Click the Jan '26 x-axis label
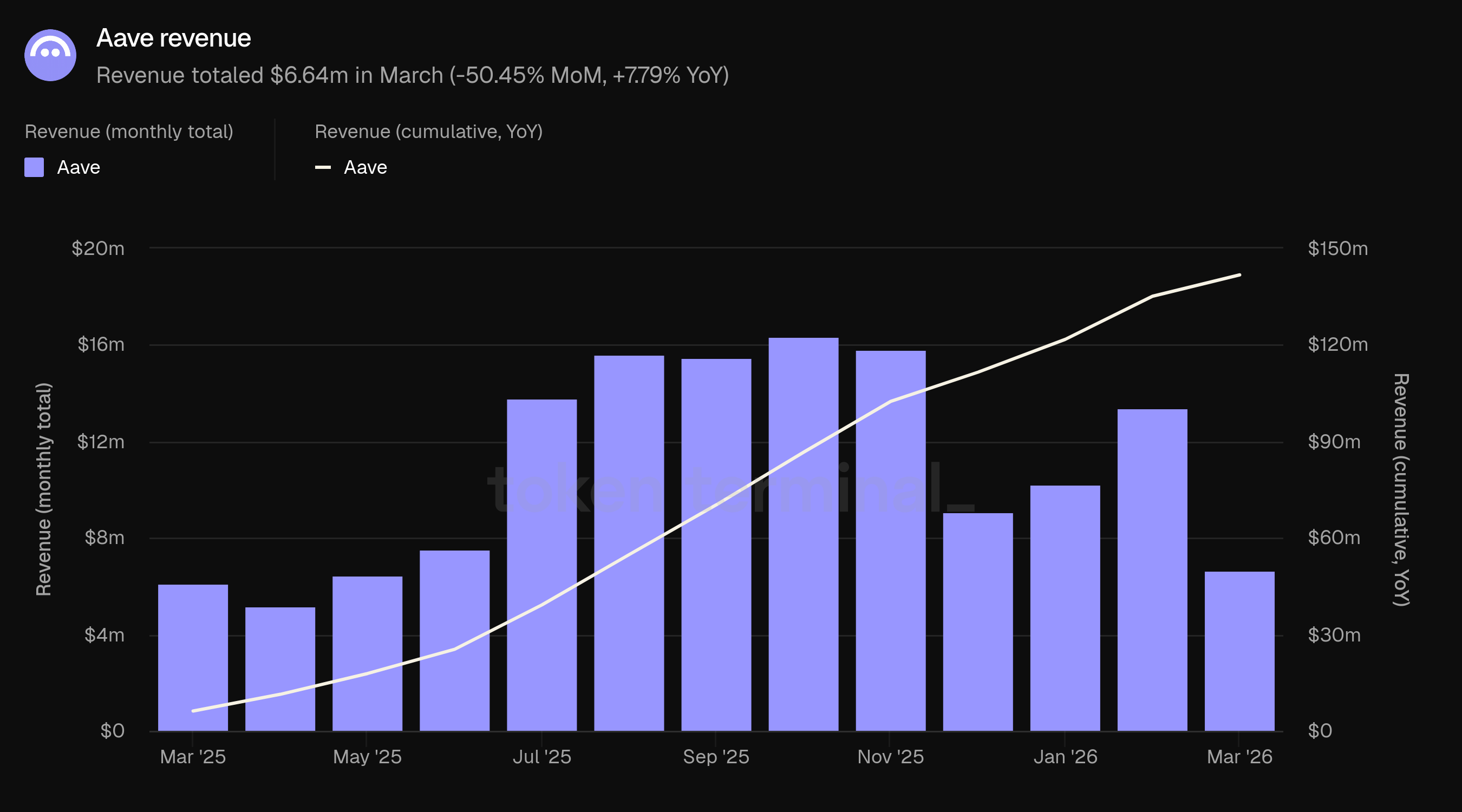1462x812 pixels. tap(1065, 756)
